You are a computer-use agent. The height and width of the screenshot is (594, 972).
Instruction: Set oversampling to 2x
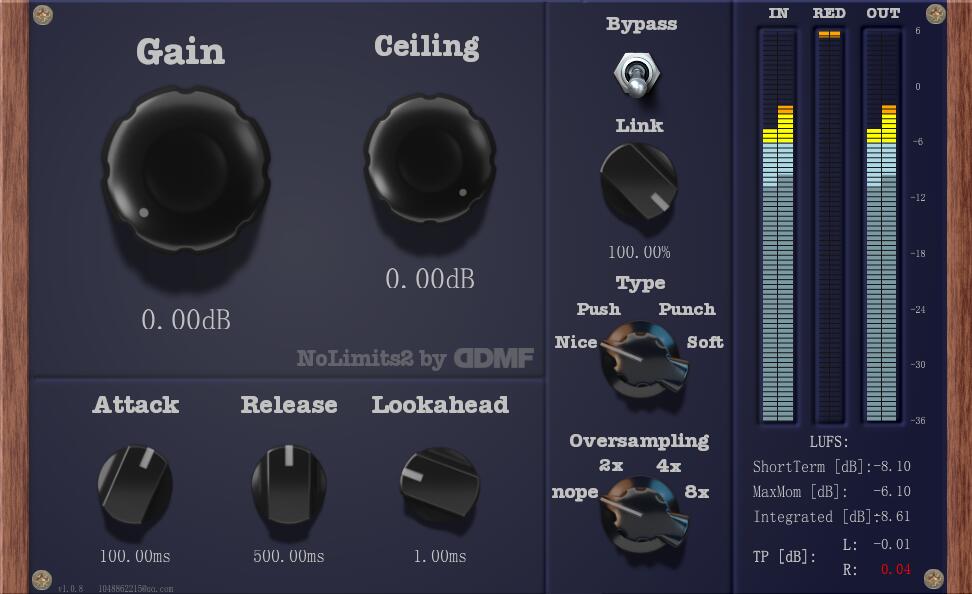click(x=611, y=465)
